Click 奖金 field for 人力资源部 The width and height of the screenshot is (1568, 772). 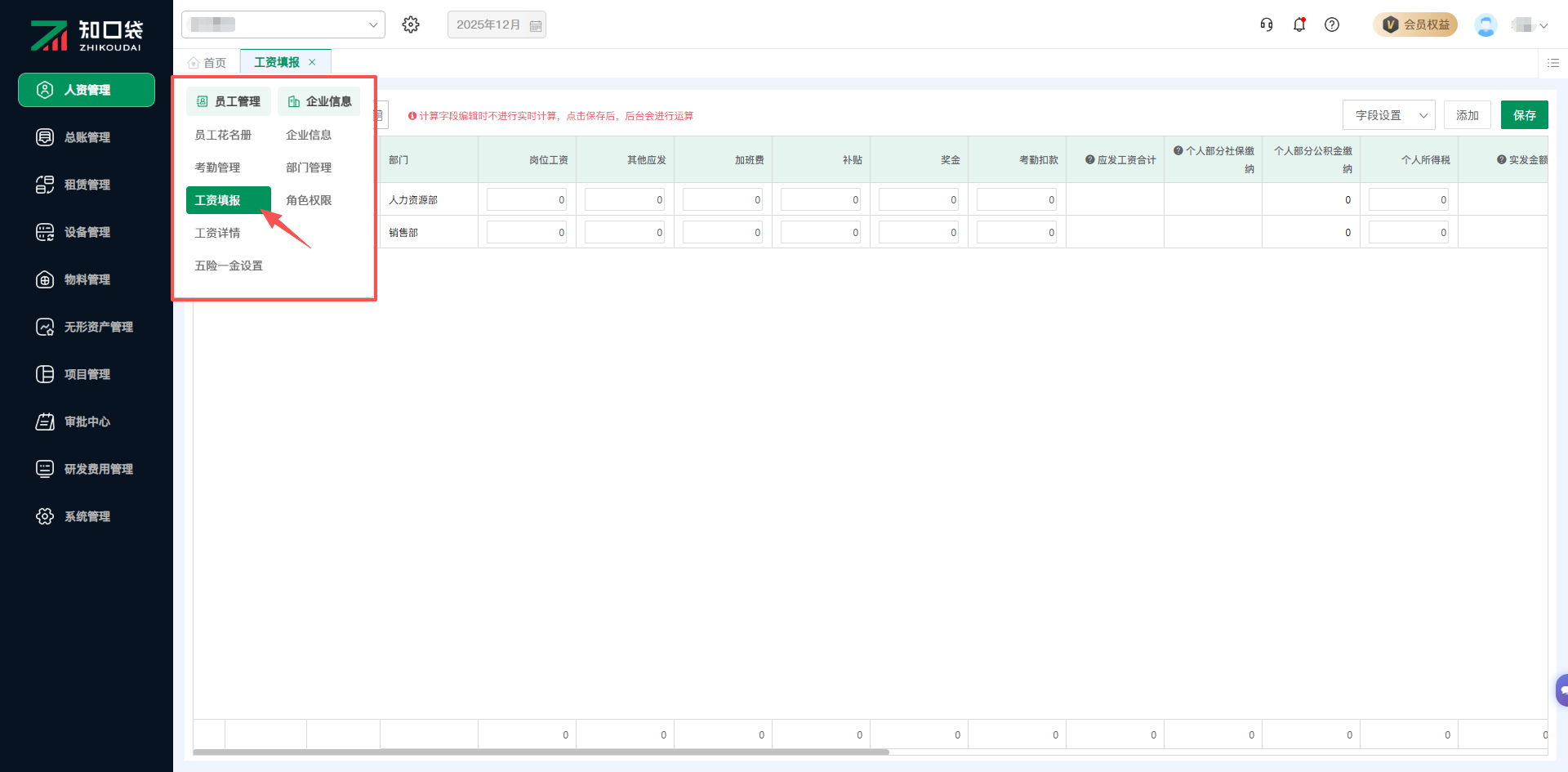pyautogui.click(x=919, y=199)
